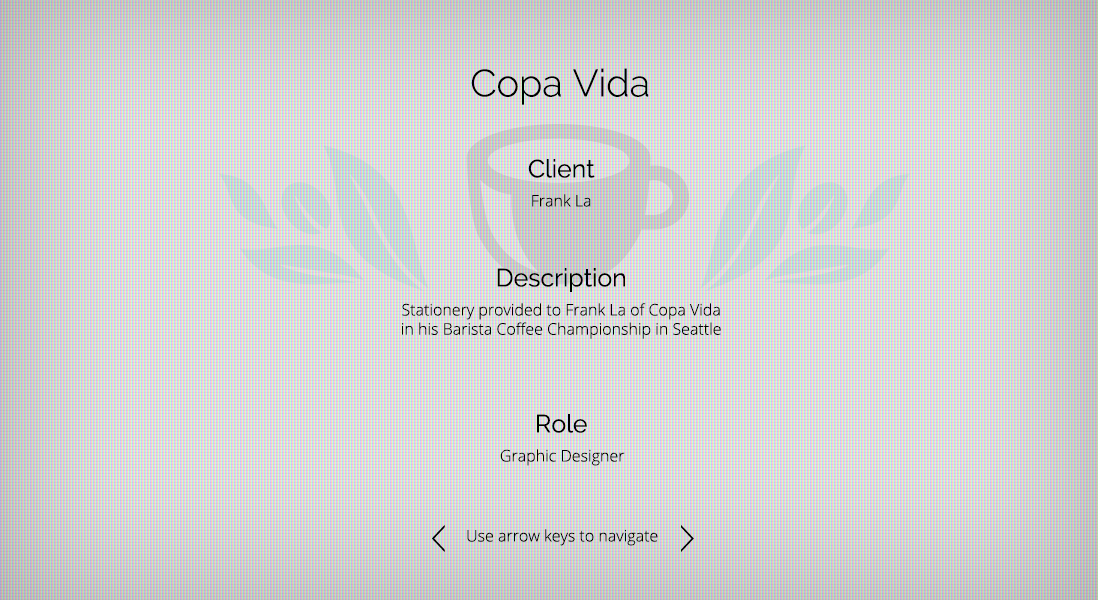Click the "Use arrow keys to navigate" hint
Viewport: 1098px width, 600px height.
point(562,537)
